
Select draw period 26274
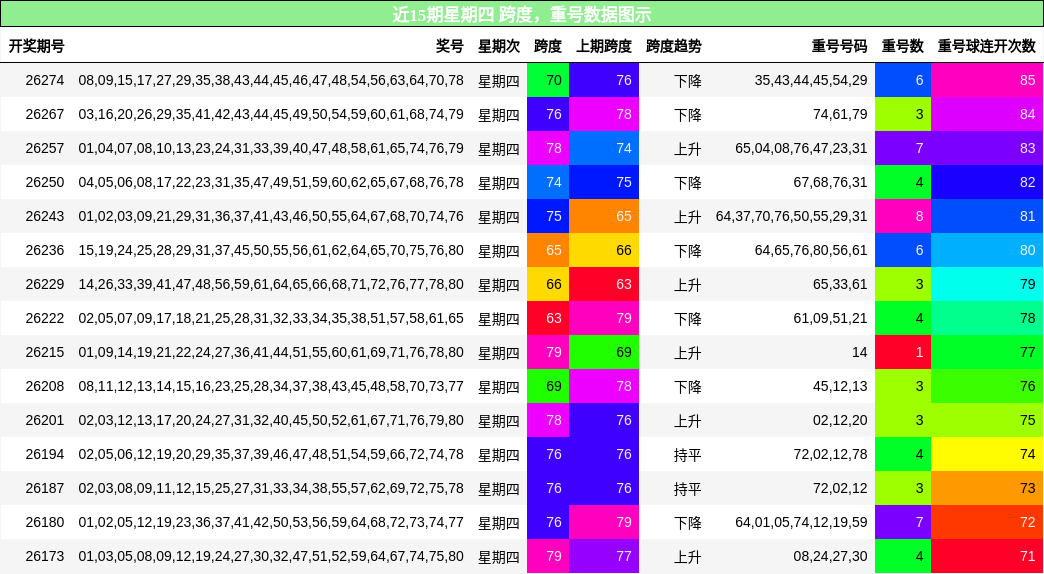[45, 81]
